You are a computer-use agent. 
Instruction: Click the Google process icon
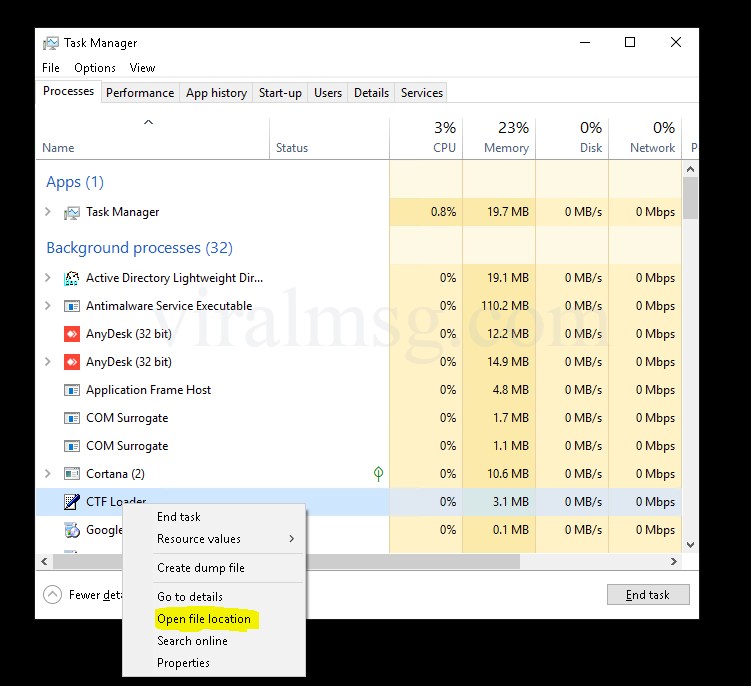(x=72, y=530)
